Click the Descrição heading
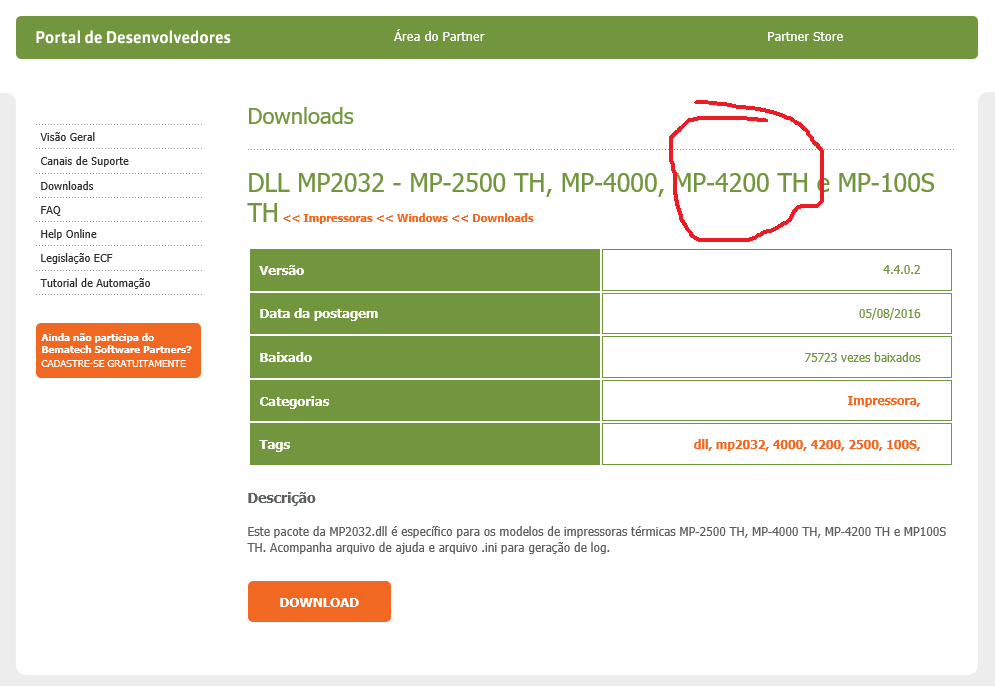The height and width of the screenshot is (686, 995). [x=281, y=498]
